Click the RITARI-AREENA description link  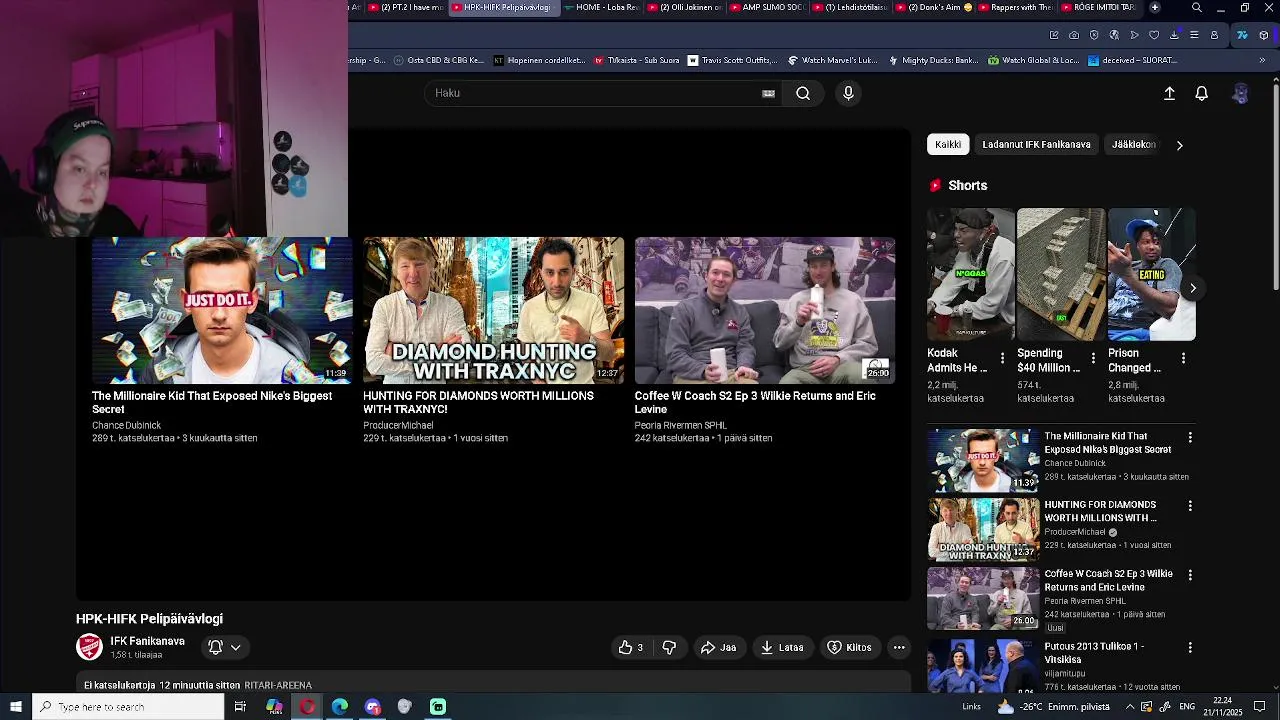pos(278,685)
